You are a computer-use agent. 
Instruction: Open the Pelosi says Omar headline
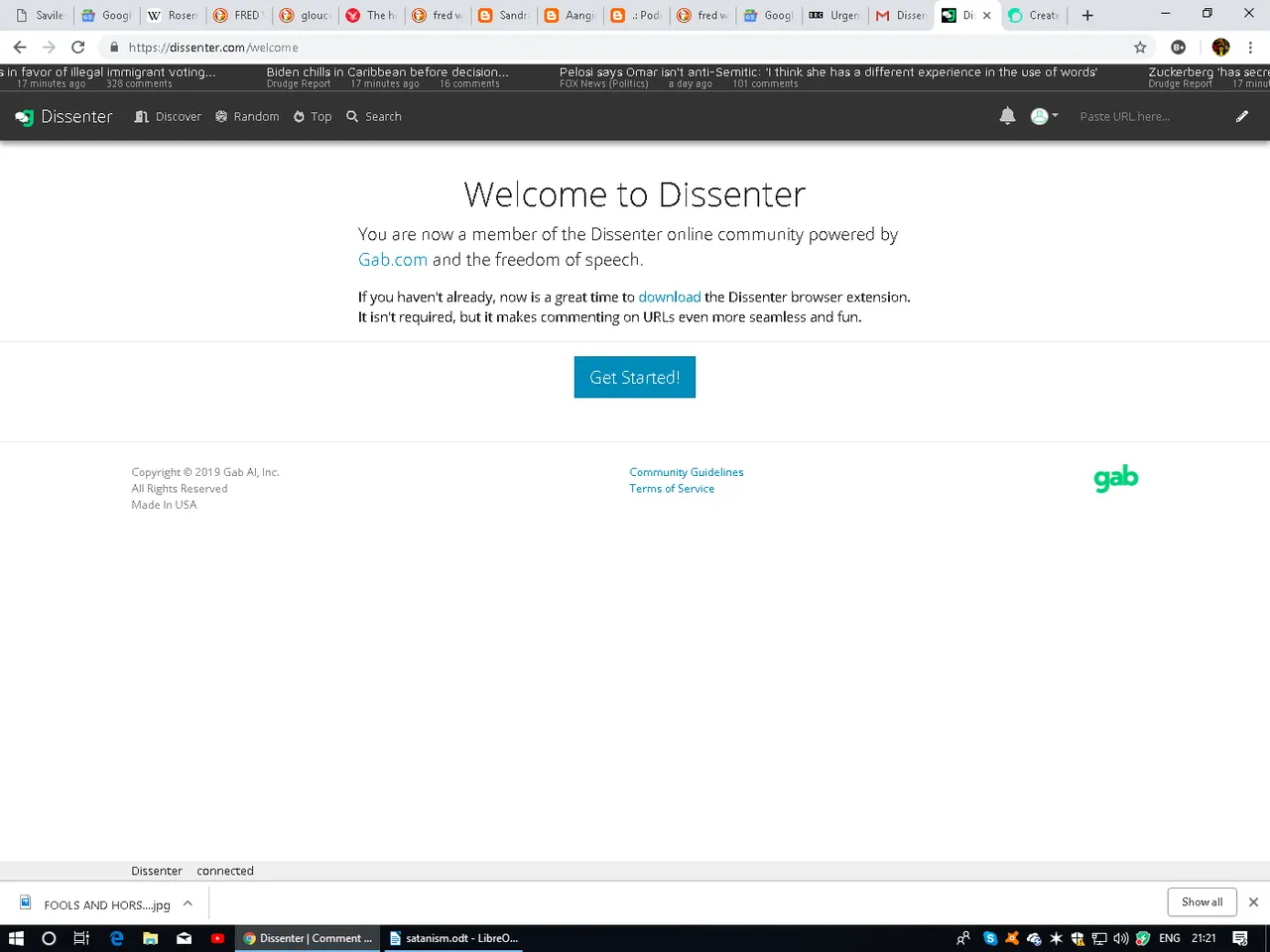(x=828, y=72)
